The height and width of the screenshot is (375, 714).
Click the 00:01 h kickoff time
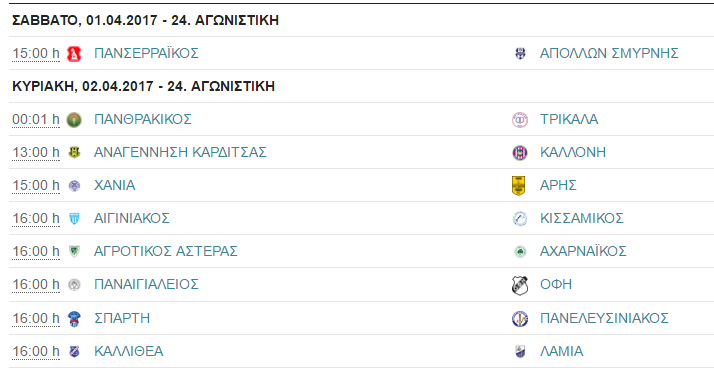coord(36,120)
